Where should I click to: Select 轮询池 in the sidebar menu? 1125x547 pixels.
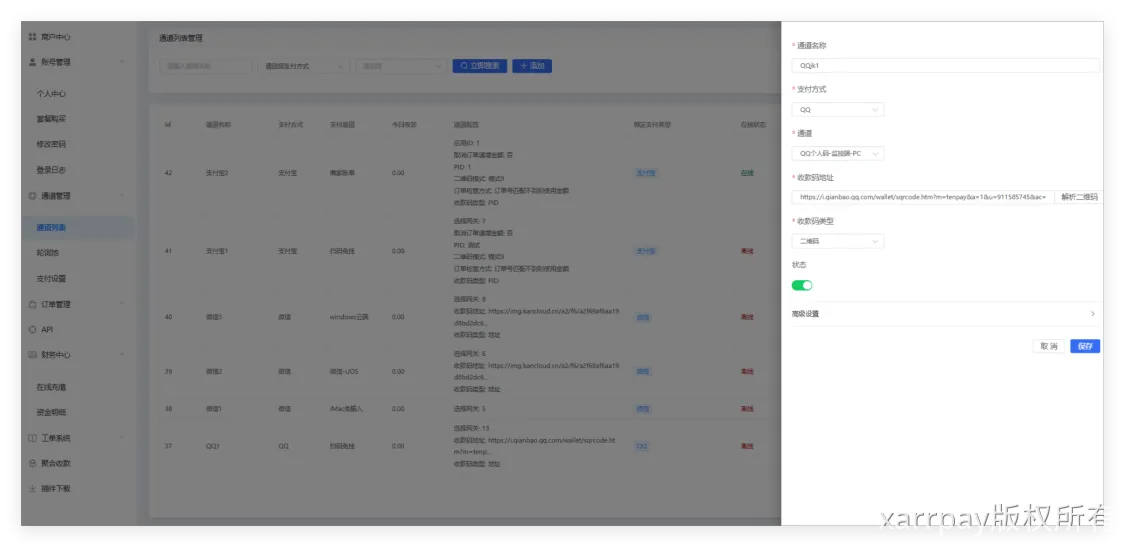[x=48, y=253]
